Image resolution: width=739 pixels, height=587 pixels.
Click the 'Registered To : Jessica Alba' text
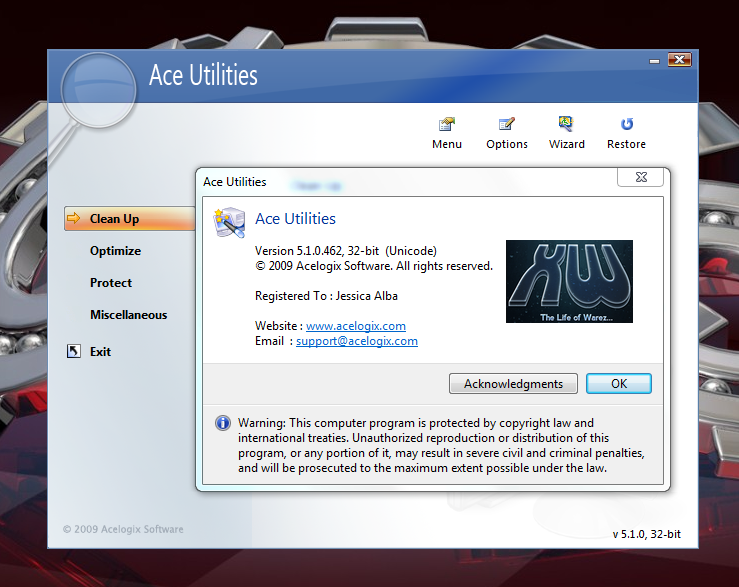point(326,296)
